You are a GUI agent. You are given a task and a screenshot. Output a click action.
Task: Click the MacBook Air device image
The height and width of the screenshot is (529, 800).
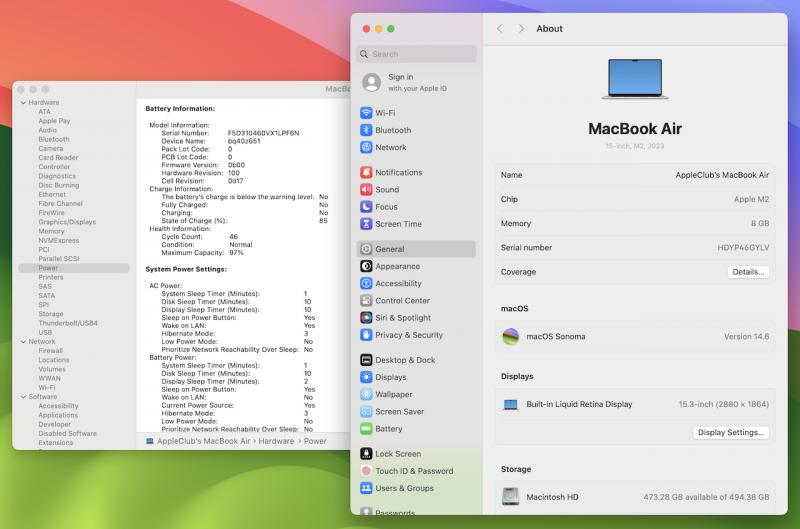point(635,79)
